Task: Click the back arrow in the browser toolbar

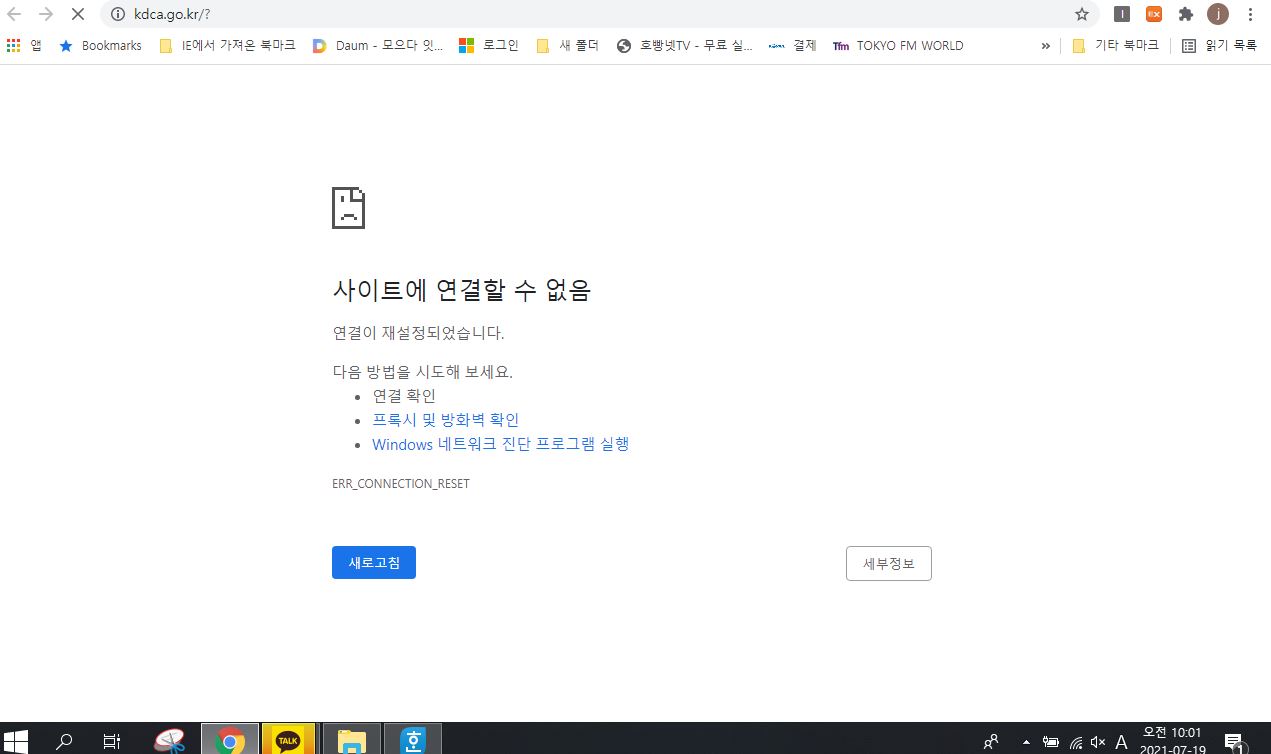Action: [14, 14]
